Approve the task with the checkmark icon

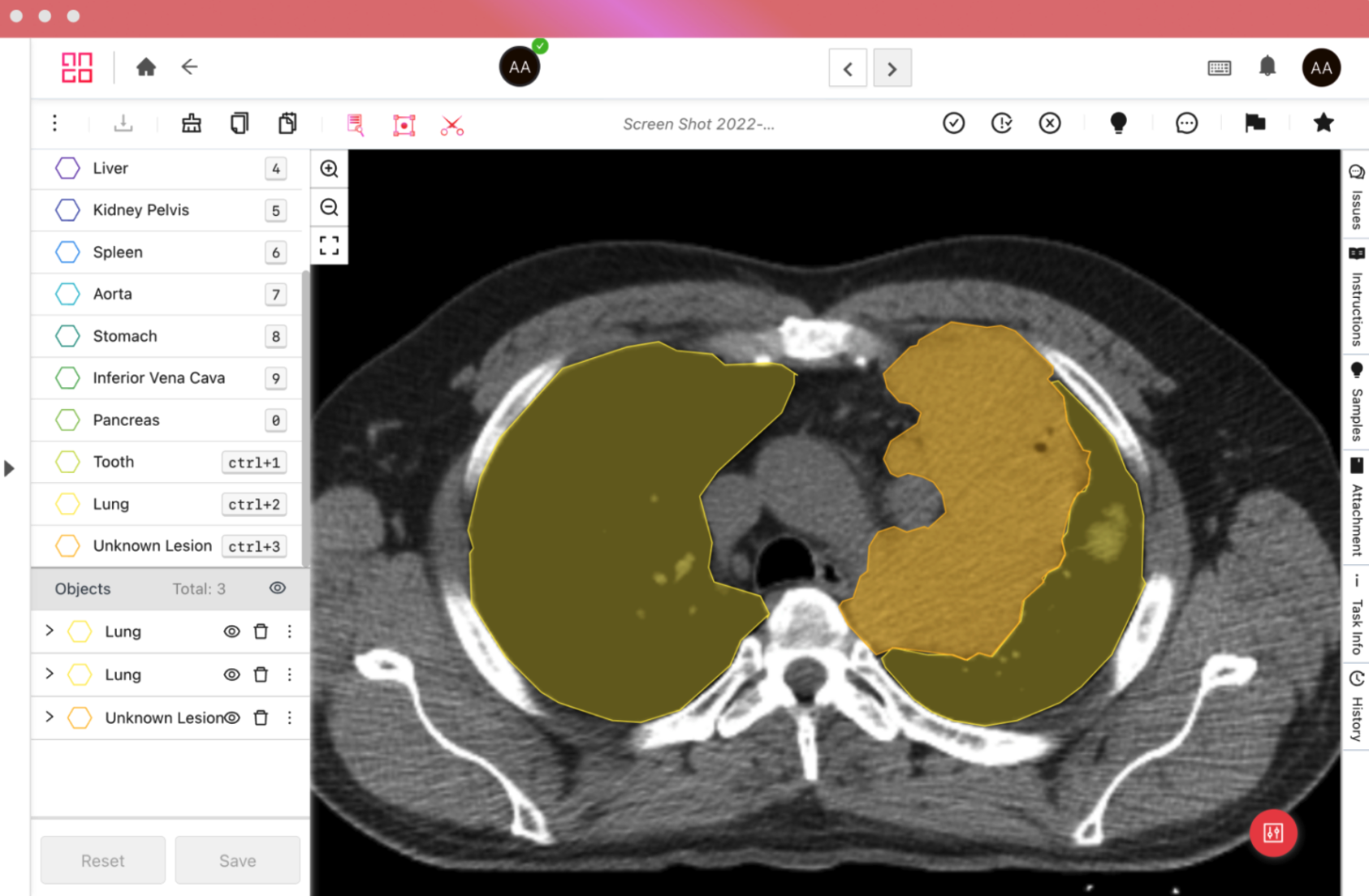(954, 123)
